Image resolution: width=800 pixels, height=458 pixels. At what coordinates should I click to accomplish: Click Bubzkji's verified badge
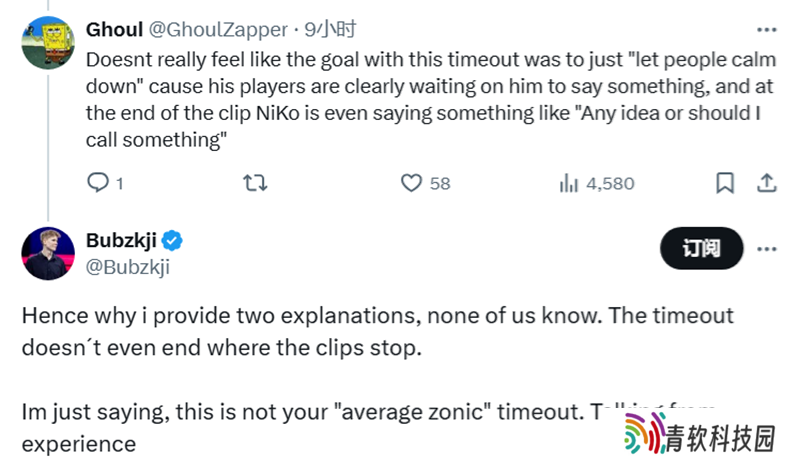172,240
